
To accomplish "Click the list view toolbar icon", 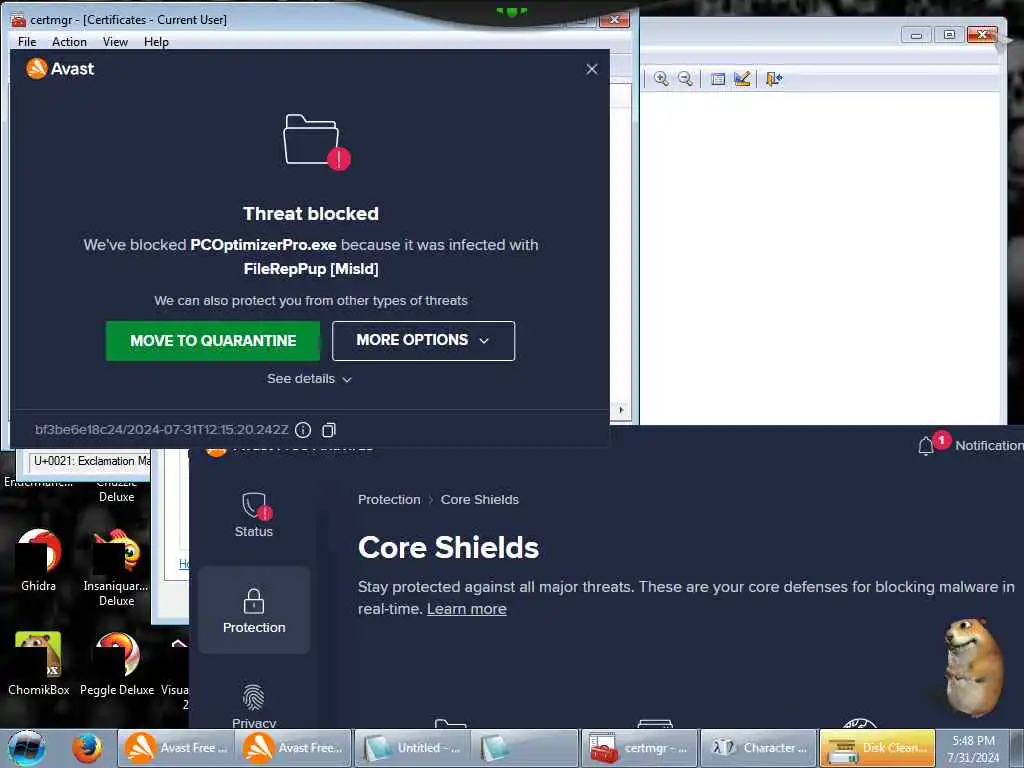I will point(718,79).
